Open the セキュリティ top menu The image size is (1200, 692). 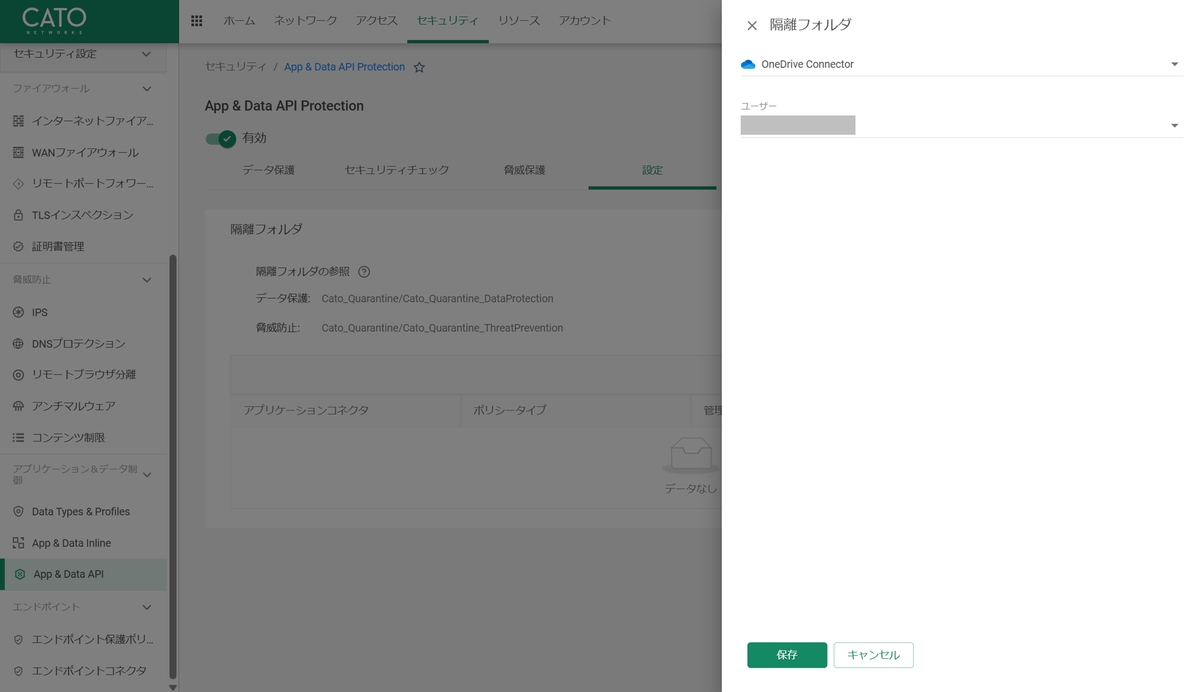pyautogui.click(x=447, y=21)
